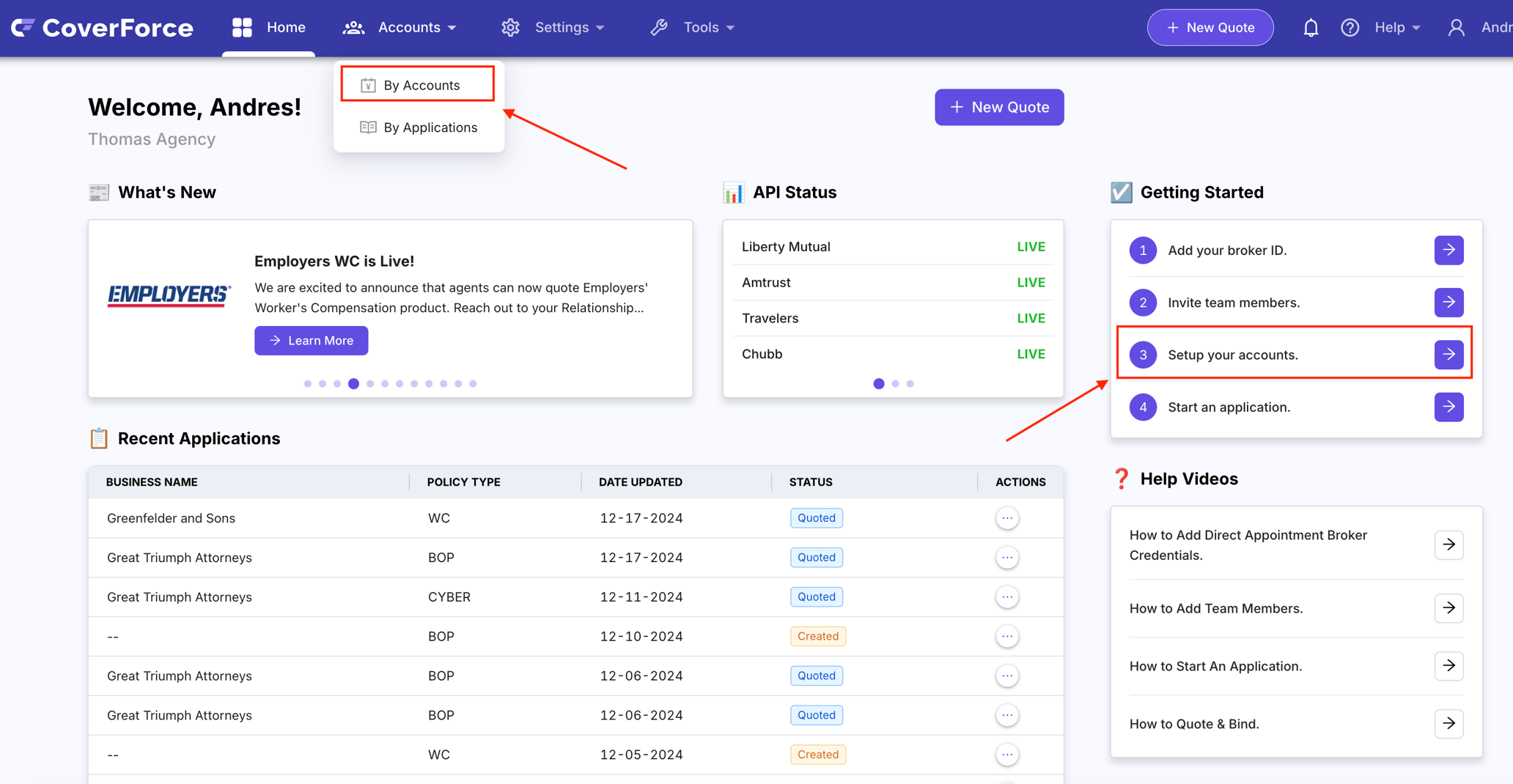This screenshot has width=1513, height=784.
Task: Select the first What's New carousel dot
Action: click(308, 384)
